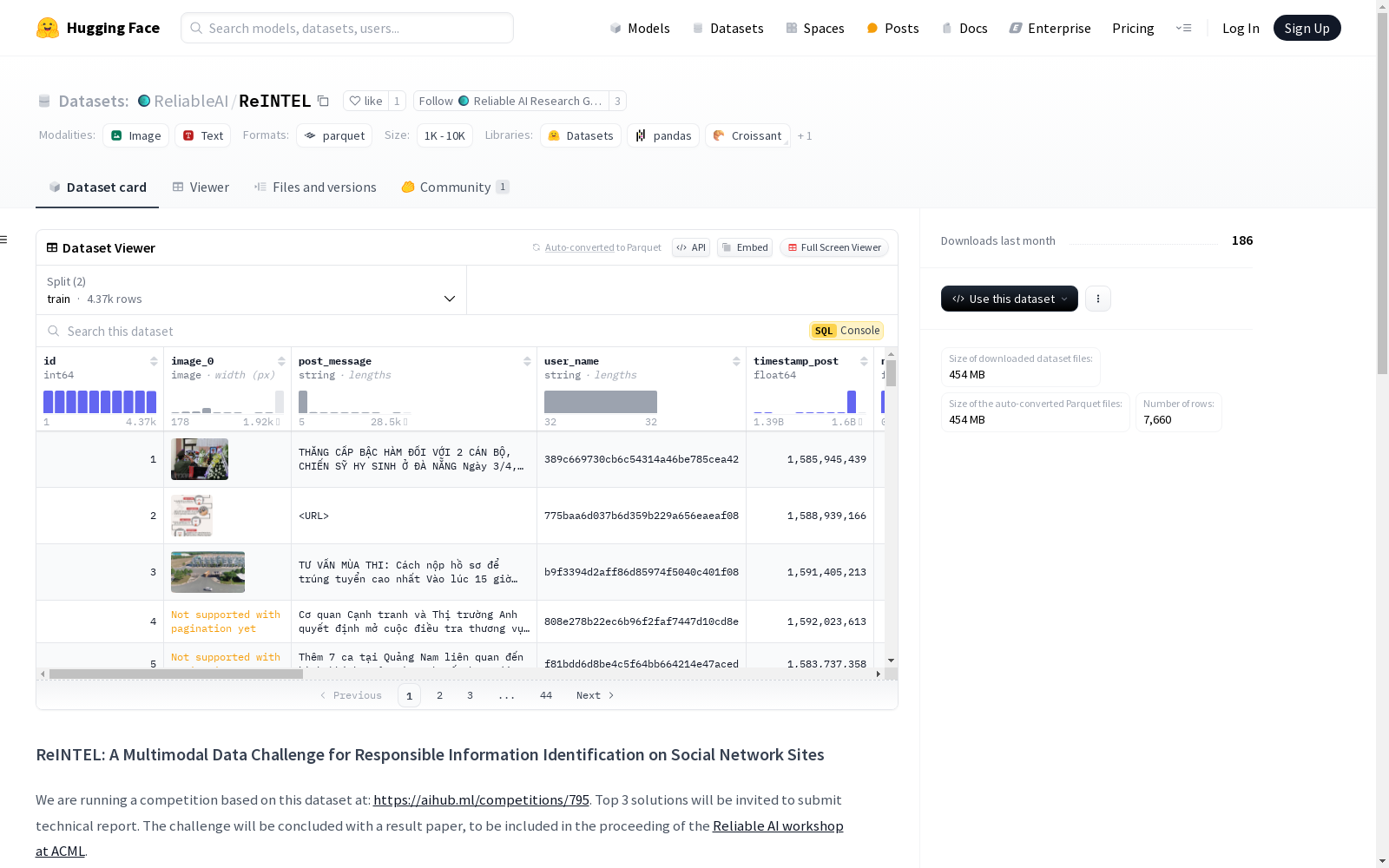The width and height of the screenshot is (1389, 868).
Task: Expand the Split train dropdown
Action: [x=252, y=290]
